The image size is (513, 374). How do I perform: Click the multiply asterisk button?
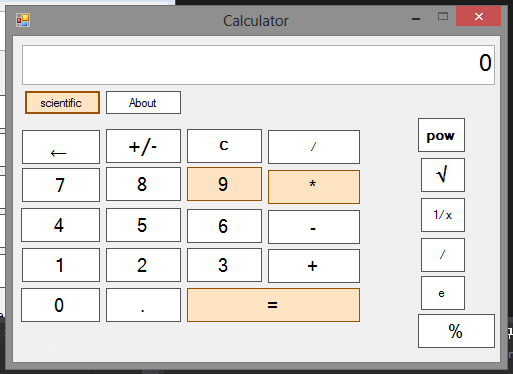click(x=314, y=187)
